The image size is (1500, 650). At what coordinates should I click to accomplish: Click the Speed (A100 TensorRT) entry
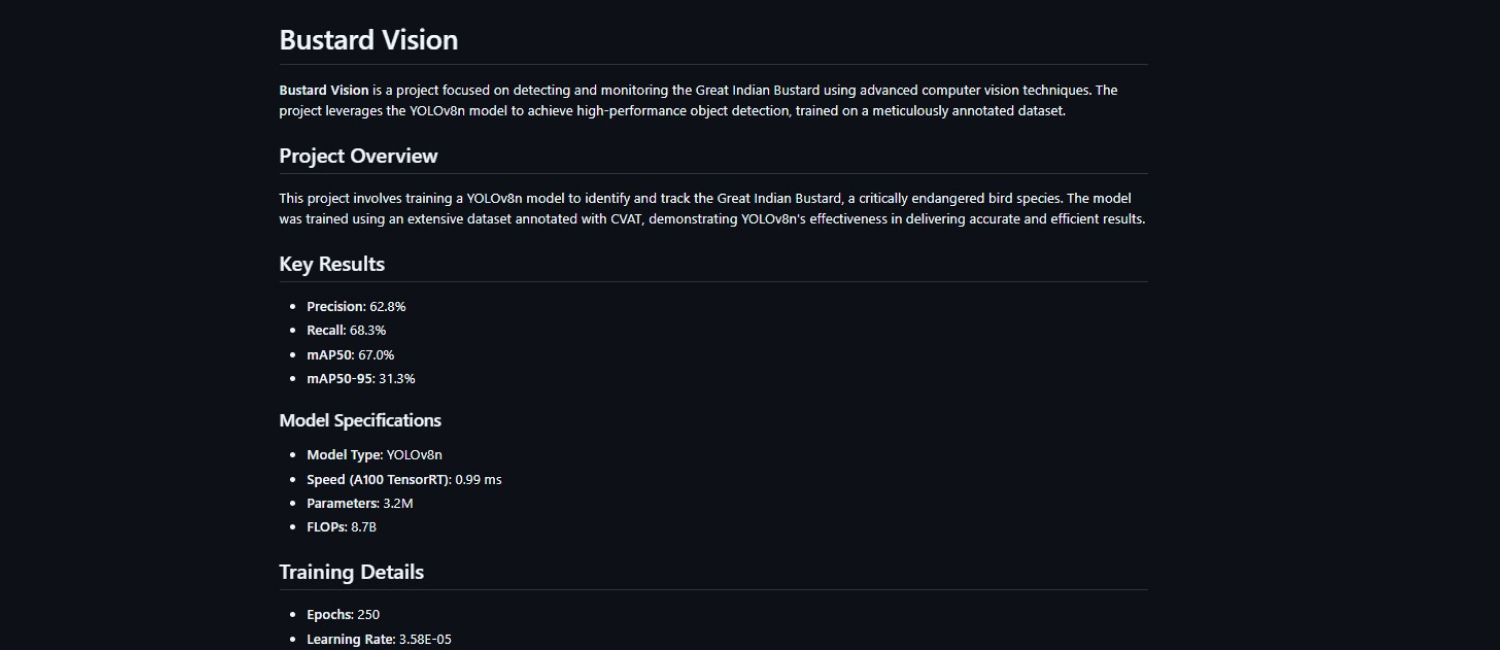coord(404,479)
